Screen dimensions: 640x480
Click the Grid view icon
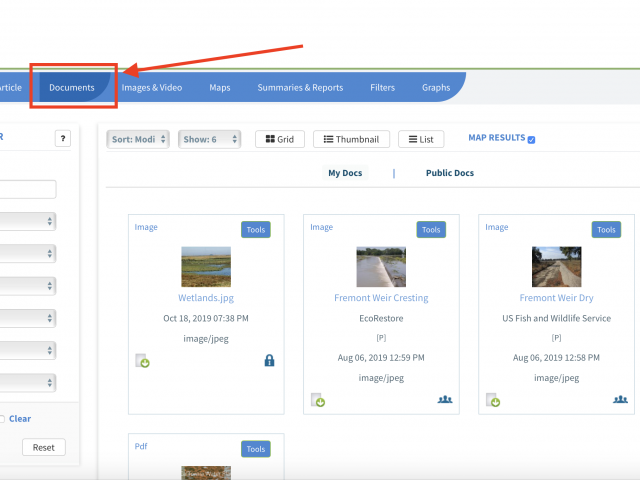270,139
